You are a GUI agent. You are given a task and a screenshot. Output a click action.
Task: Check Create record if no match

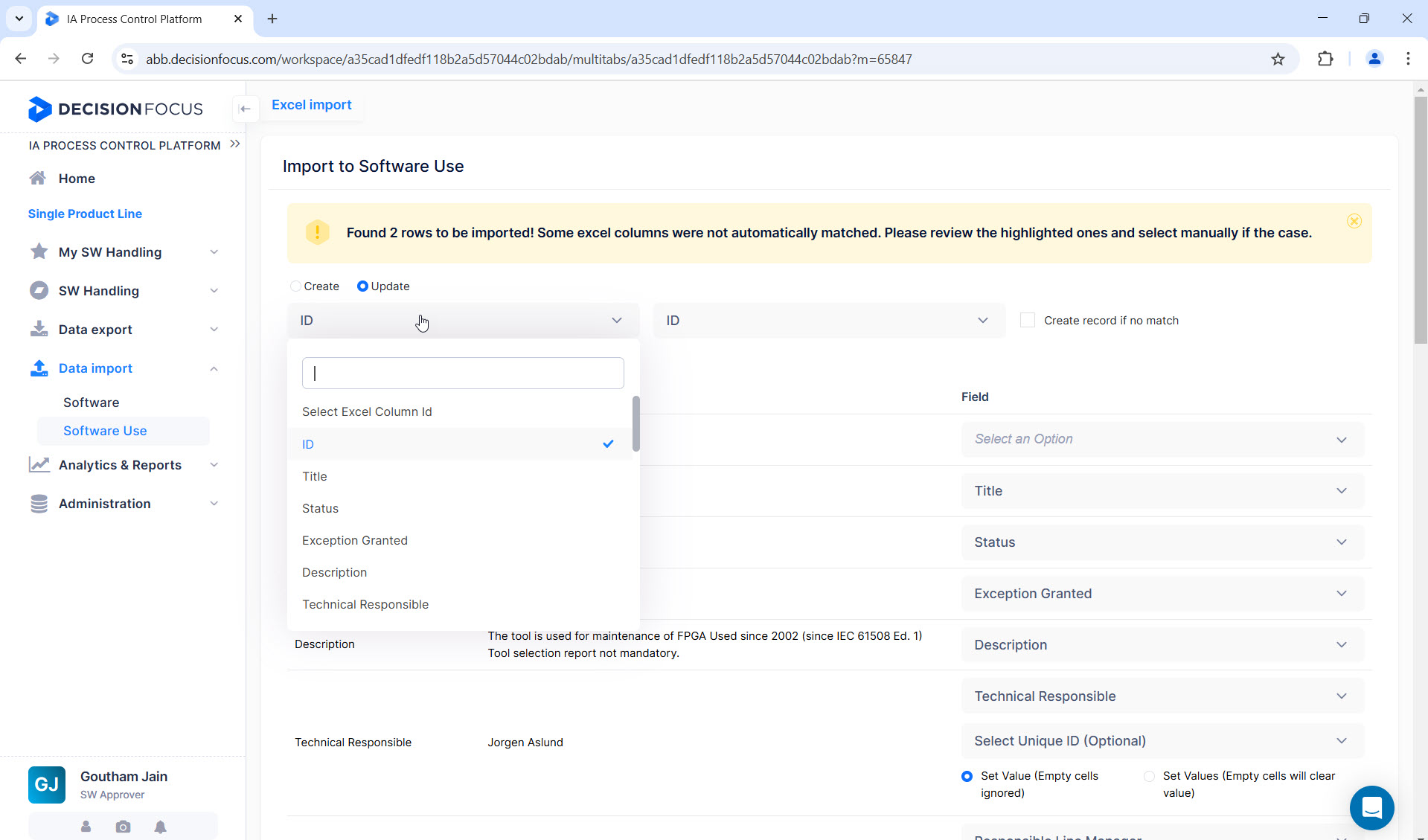pyautogui.click(x=1027, y=320)
